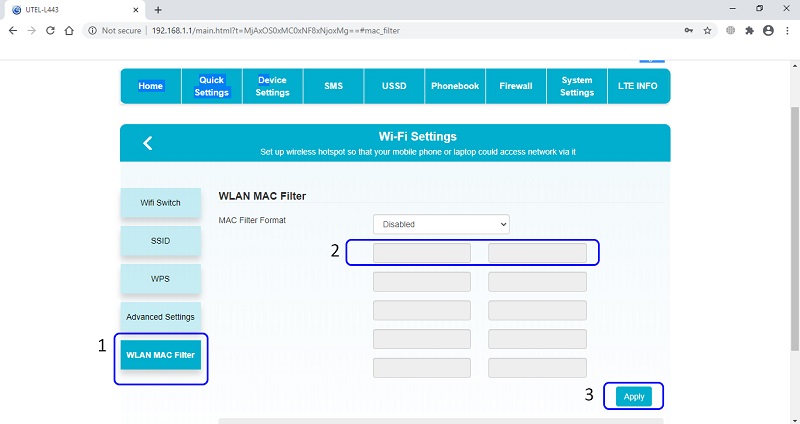
Task: Click the second row left MAC address field
Action: pos(422,282)
